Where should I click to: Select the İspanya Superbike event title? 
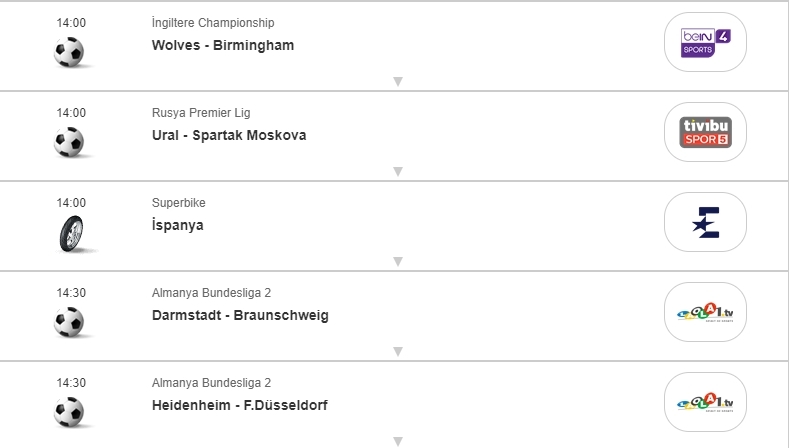177,225
